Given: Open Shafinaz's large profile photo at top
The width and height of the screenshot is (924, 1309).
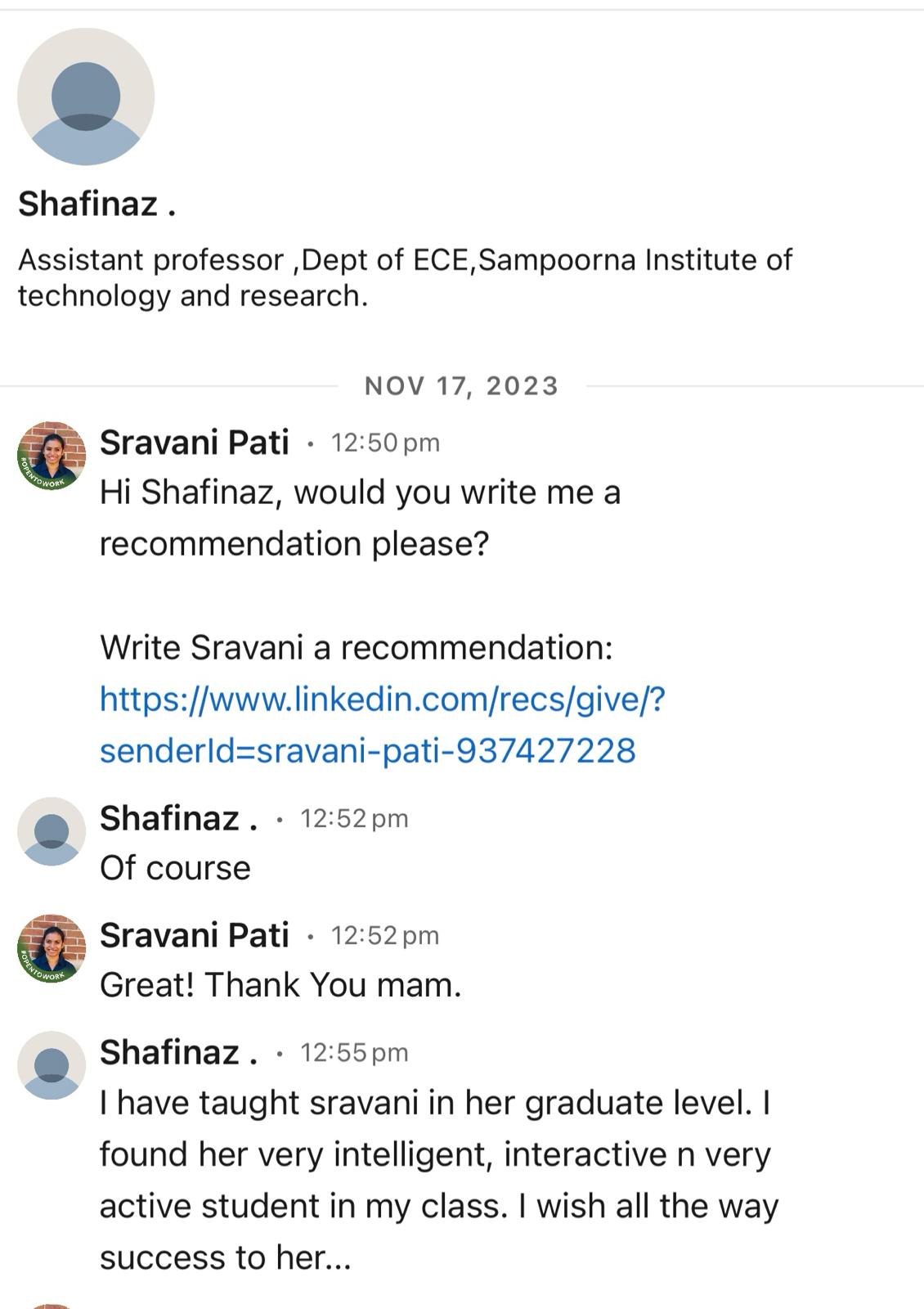Looking at the screenshot, I should (x=86, y=97).
